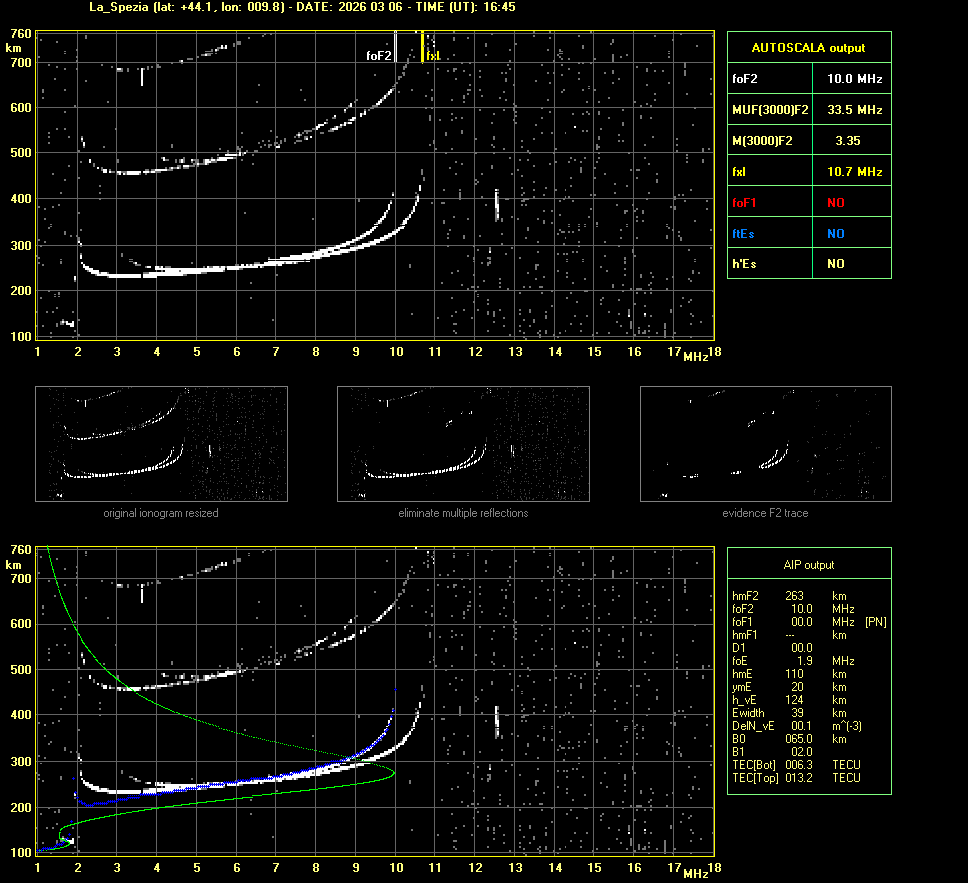968x883 pixels.
Task: Click the [PN] tag beside foF1
Action: coord(875,622)
